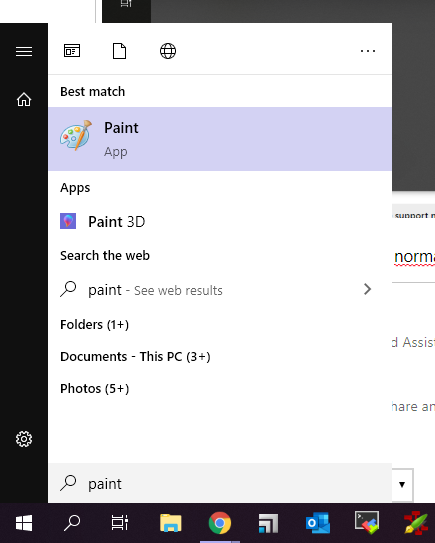The image size is (435, 543).
Task: Open the gray stair-shaped app on taskbar
Action: 268,523
